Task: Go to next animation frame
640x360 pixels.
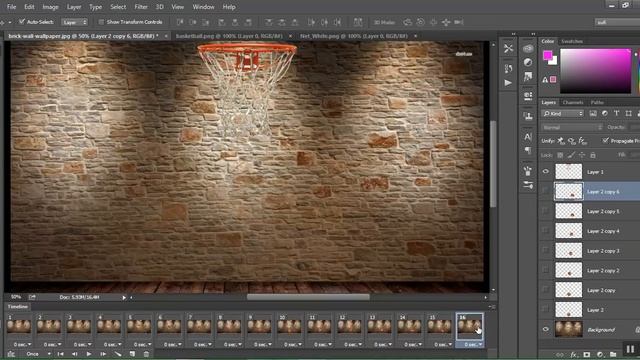Action: [x=103, y=354]
